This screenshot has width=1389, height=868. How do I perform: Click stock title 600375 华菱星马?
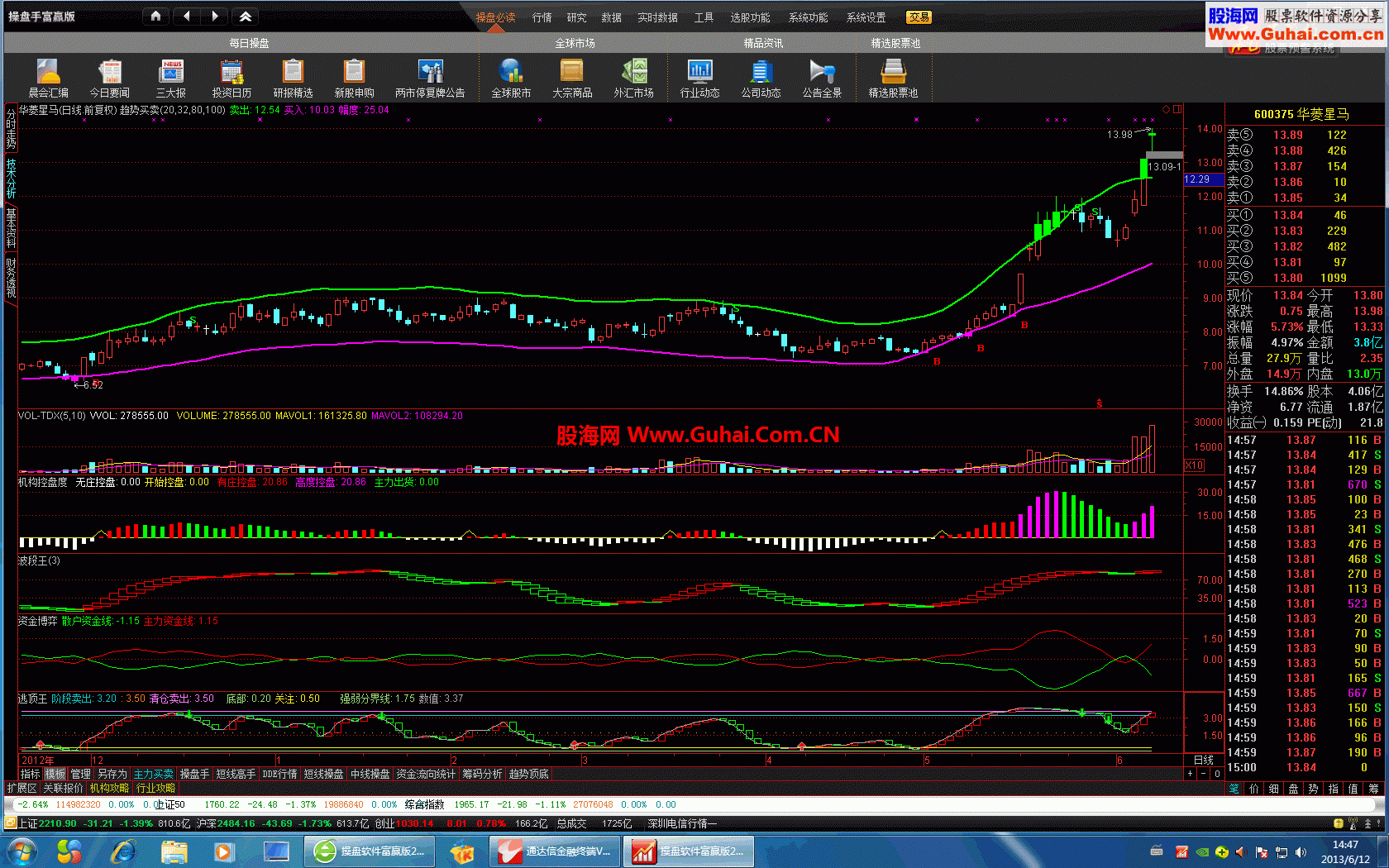click(1301, 114)
